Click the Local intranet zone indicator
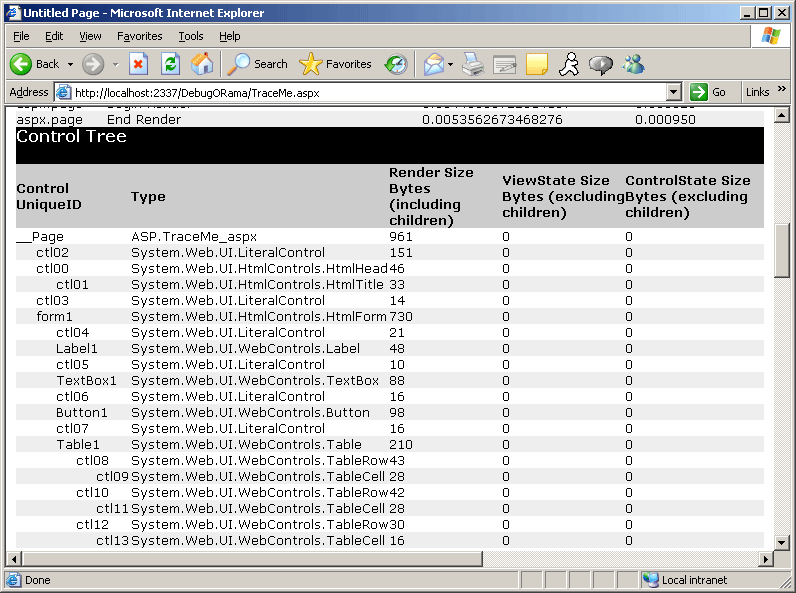The width and height of the screenshot is (796, 593). click(686, 580)
